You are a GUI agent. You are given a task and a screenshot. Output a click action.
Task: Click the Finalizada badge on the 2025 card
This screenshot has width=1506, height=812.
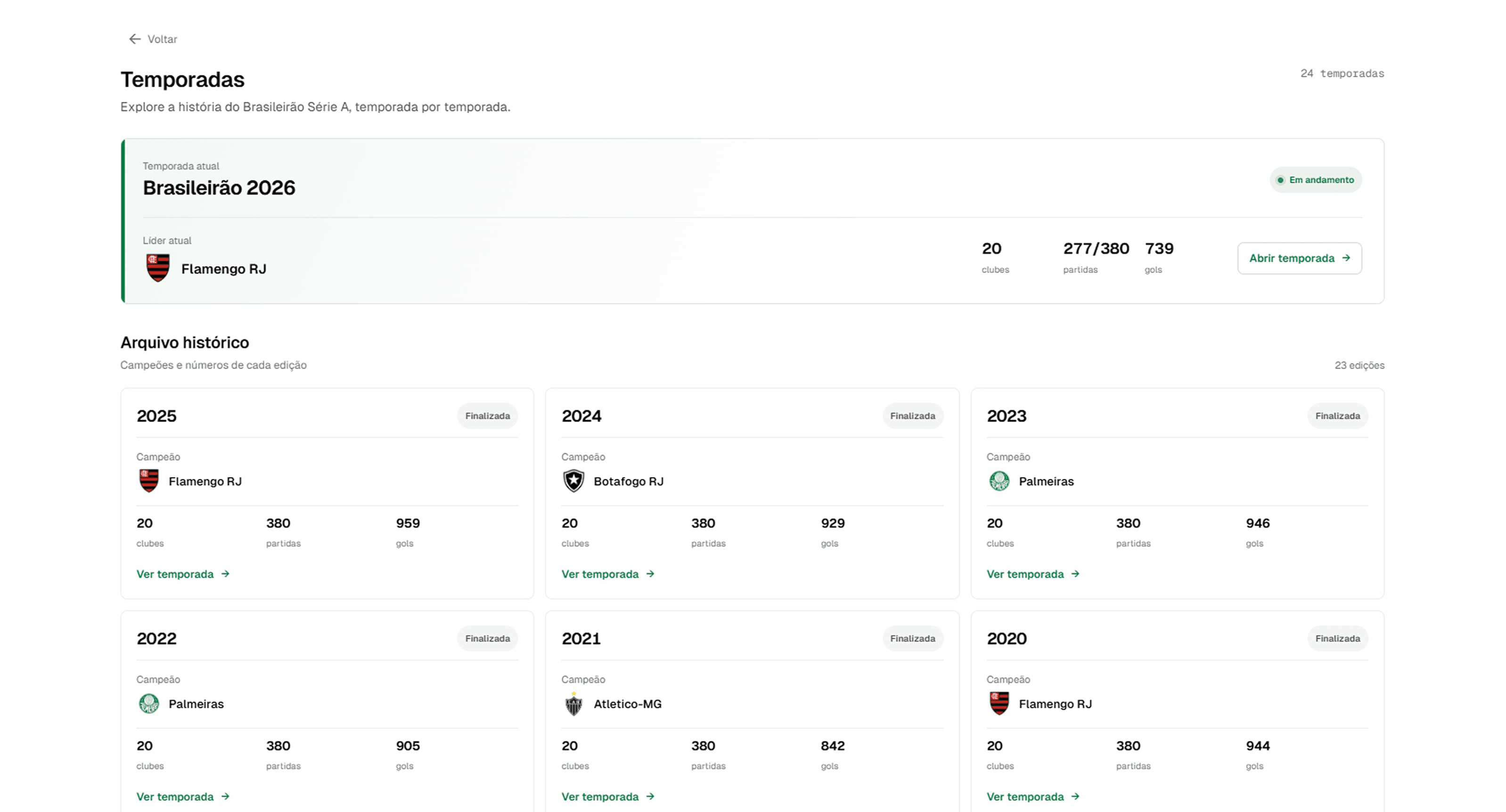(x=488, y=416)
